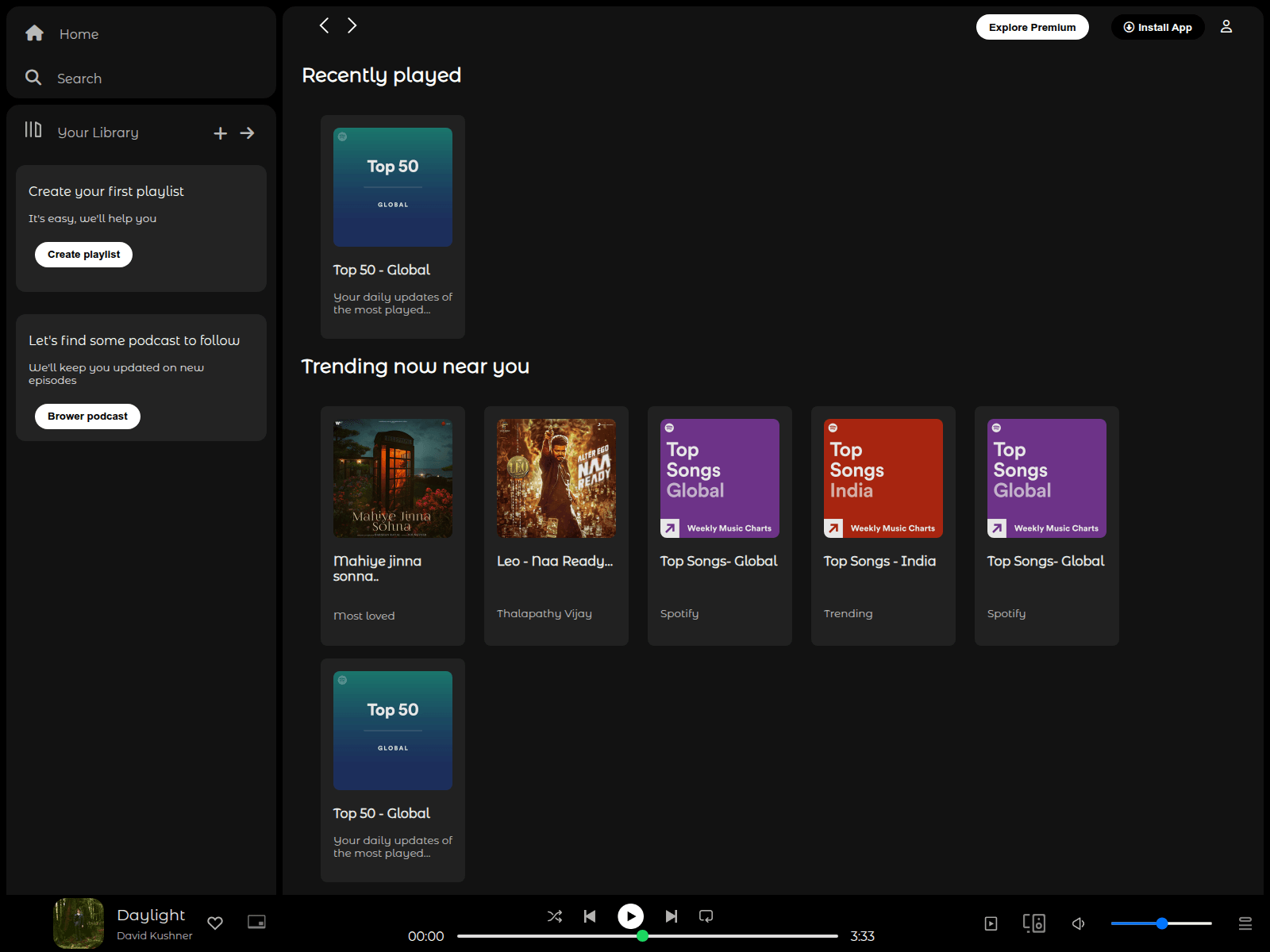The width and height of the screenshot is (1270, 952).
Task: Go forward with the right chevron
Action: [x=352, y=25]
